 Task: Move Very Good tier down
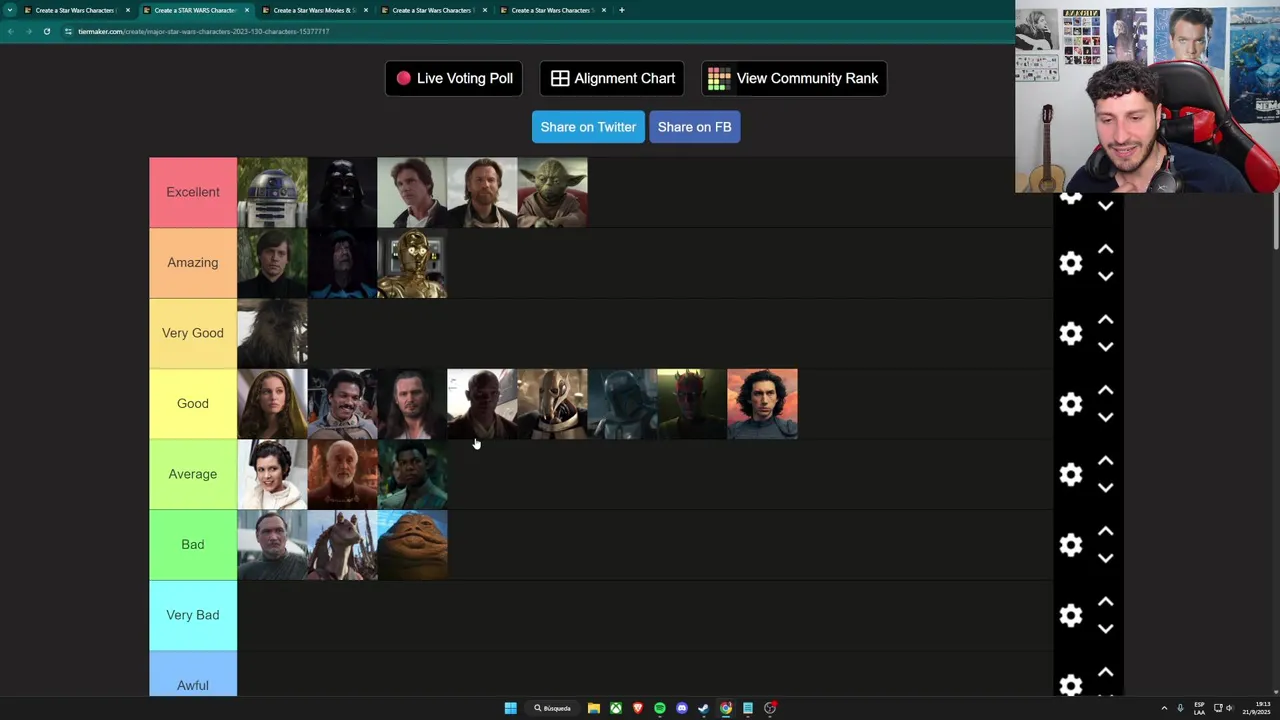click(x=1106, y=347)
